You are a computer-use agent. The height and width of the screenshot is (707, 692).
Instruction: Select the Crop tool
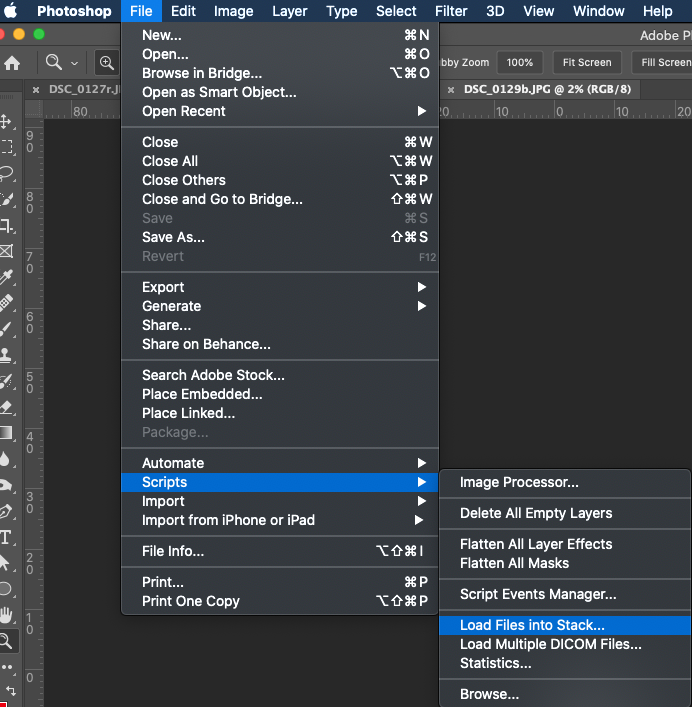(x=7, y=225)
